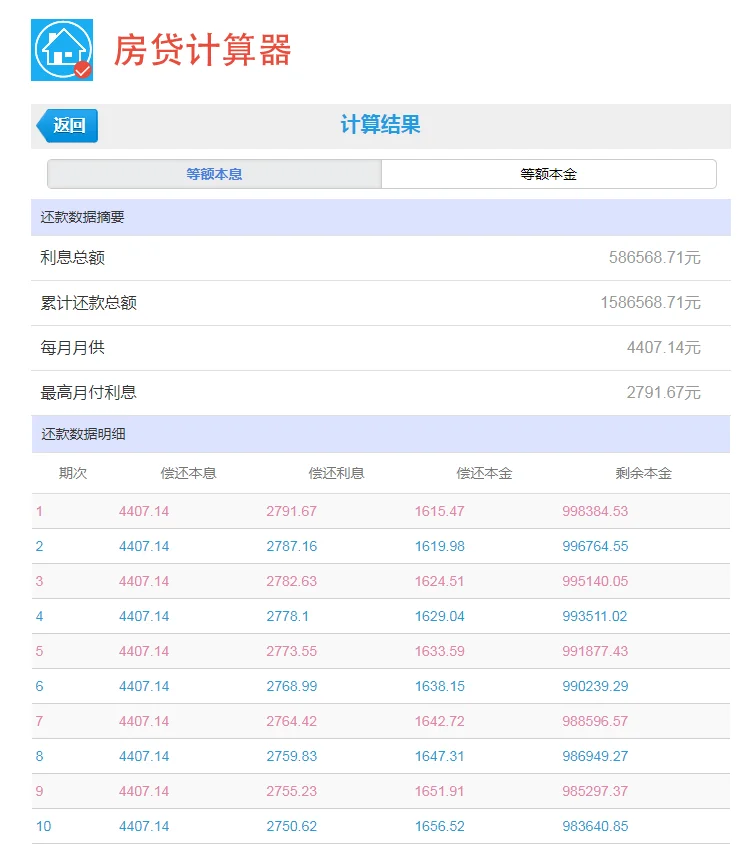The image size is (739, 850).
Task: Click the 剩余本金 column header
Action: 643,474
